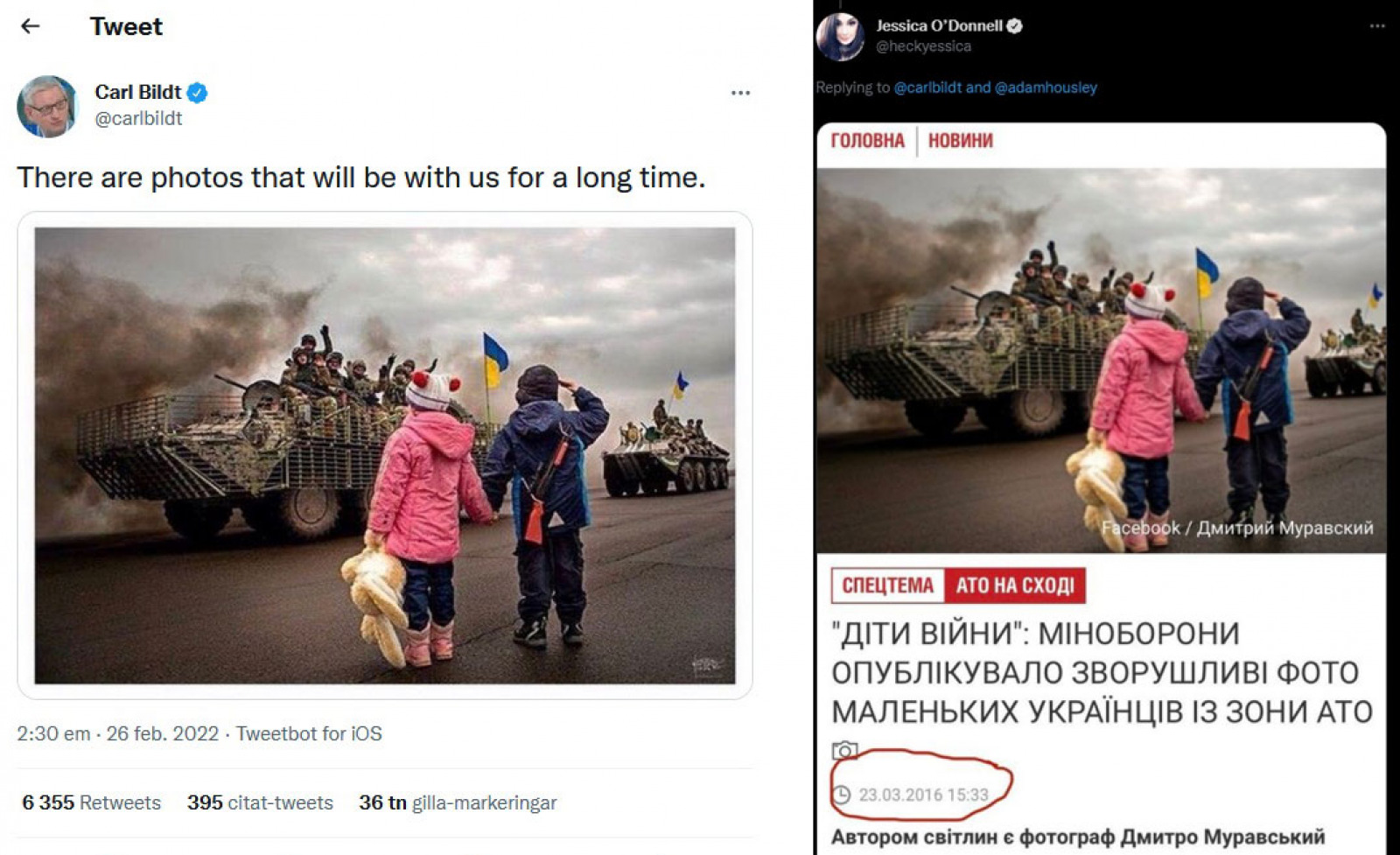The image size is (1400, 855).
Task: Click Carl Bildt's verified badge
Action: click(x=198, y=93)
